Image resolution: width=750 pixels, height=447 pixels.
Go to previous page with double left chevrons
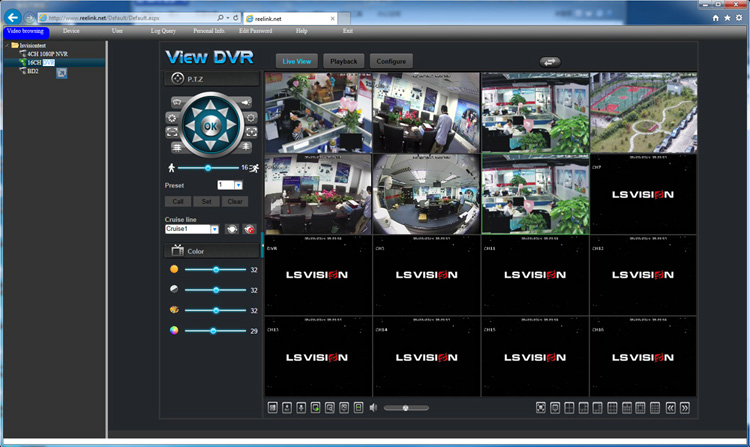pos(671,408)
